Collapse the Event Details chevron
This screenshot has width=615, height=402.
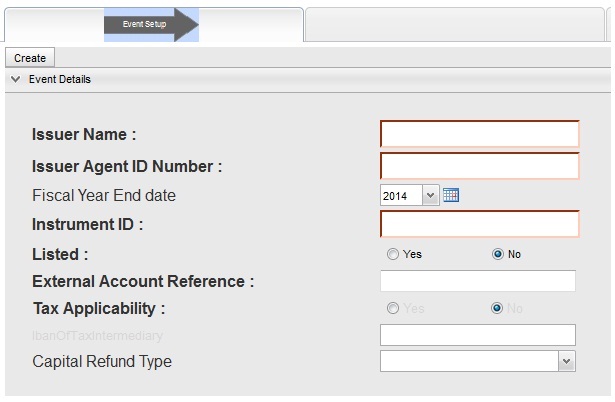(15, 79)
